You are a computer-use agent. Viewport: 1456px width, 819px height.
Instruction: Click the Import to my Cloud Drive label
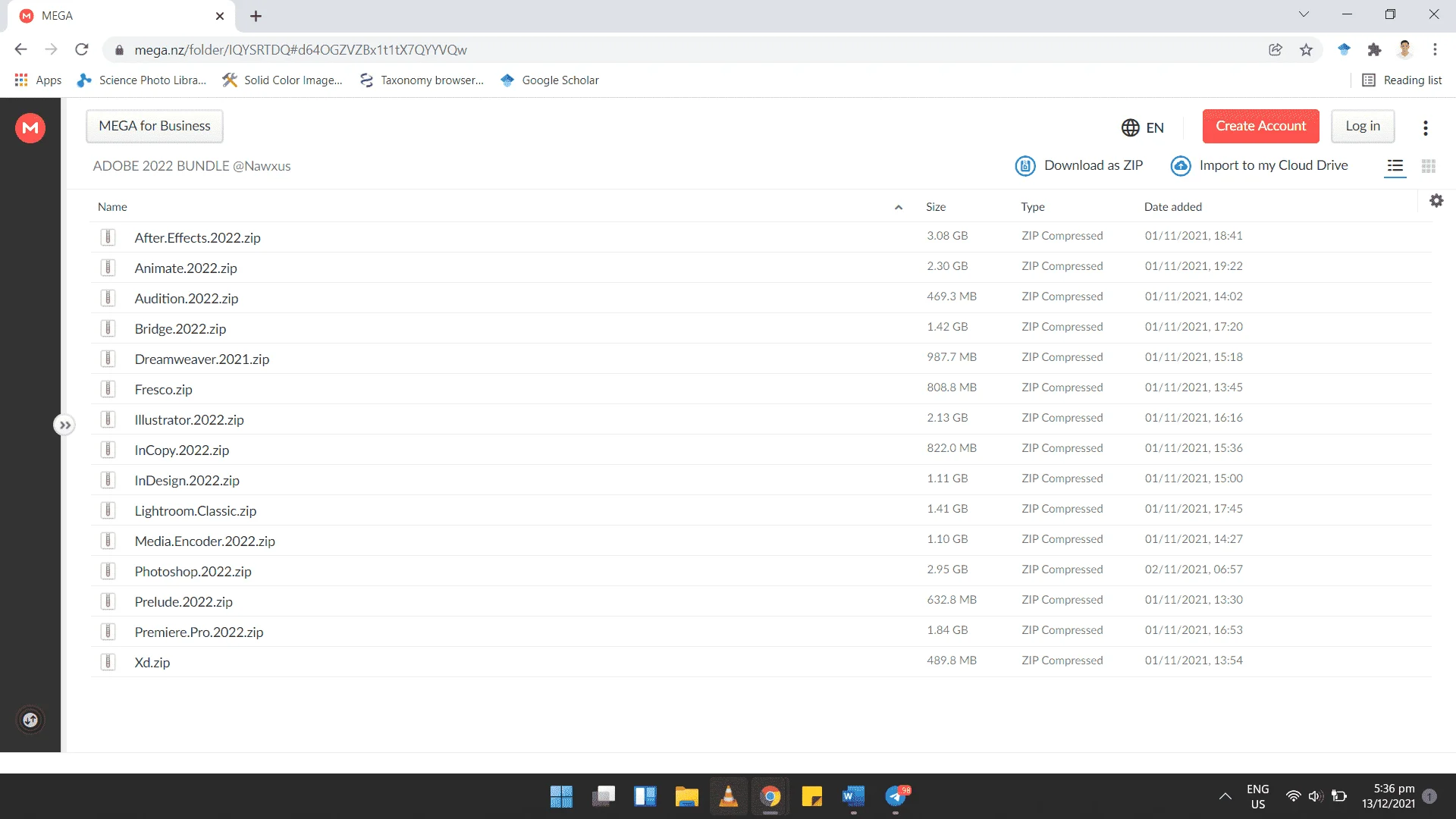tap(1274, 165)
